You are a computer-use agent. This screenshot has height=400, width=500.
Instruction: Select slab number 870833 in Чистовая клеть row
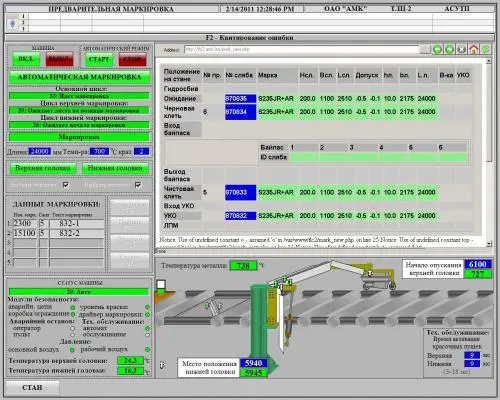click(240, 192)
